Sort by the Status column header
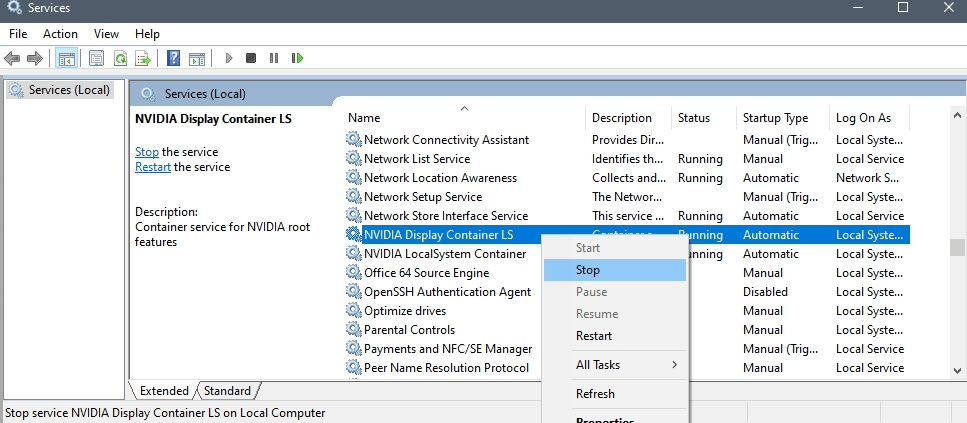 pos(704,118)
